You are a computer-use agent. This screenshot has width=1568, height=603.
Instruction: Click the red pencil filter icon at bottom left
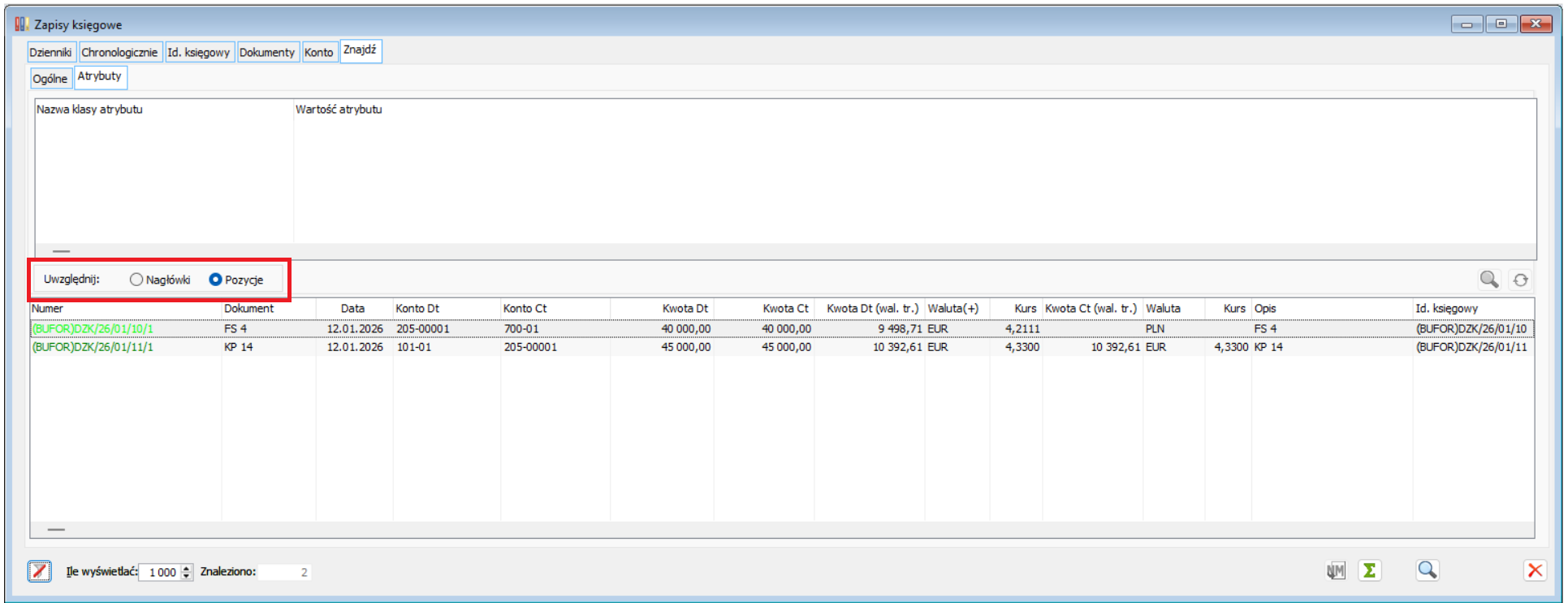coord(39,571)
